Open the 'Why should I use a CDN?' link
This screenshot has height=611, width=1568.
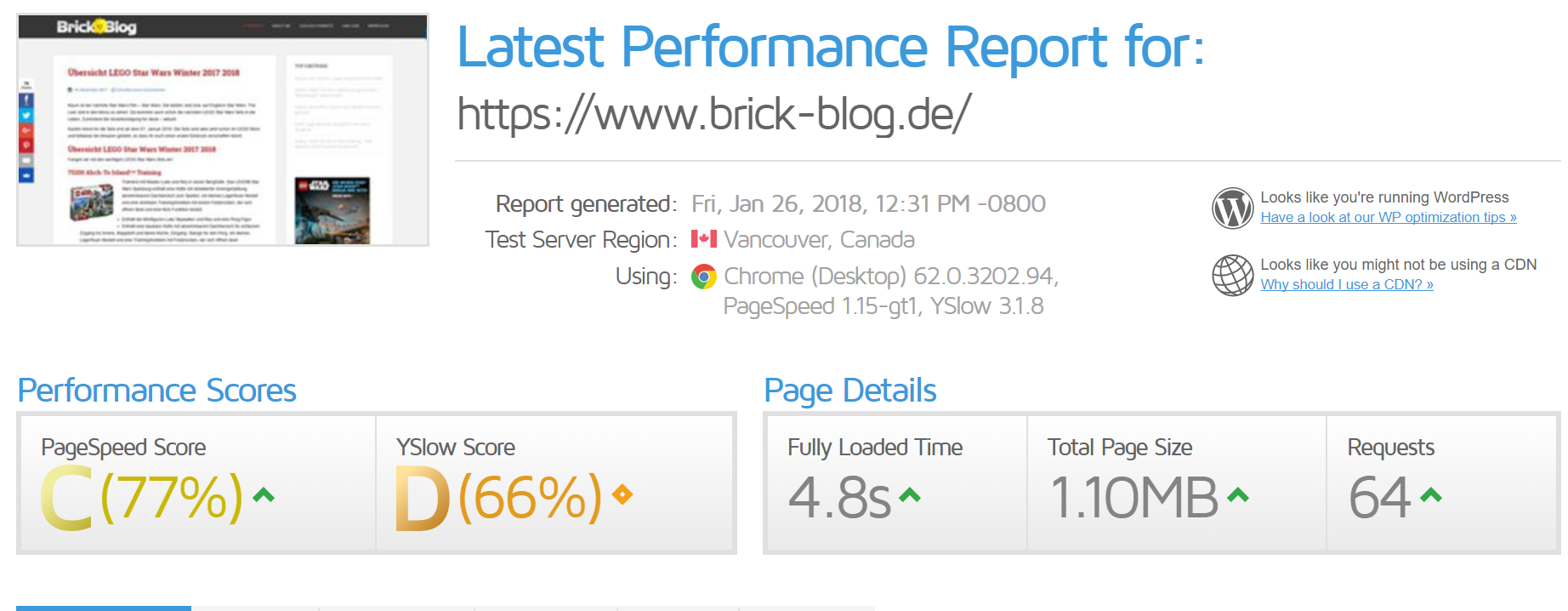point(1347,285)
